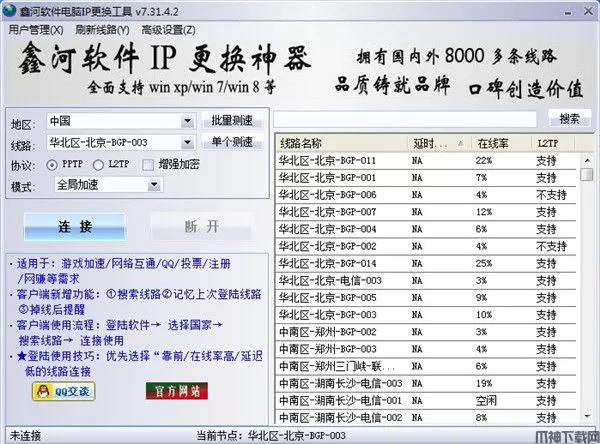Select row 华北区-北京-BGP-001
Image resolution: width=600 pixels, height=444 pixels.
(426, 178)
